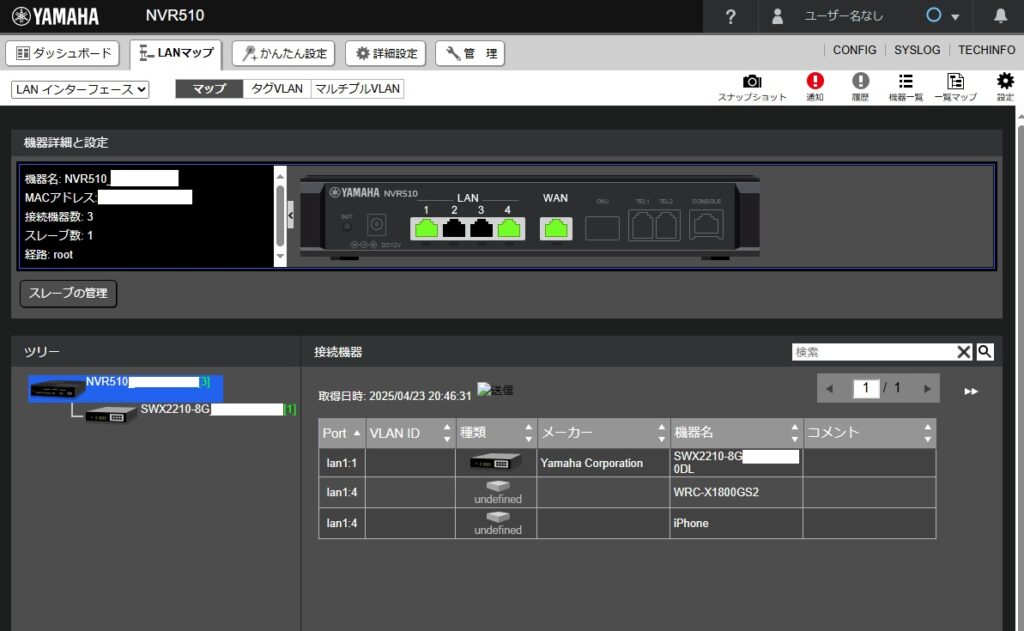
Task: Click the 接続機器数: 3 line
Action: pos(59,216)
